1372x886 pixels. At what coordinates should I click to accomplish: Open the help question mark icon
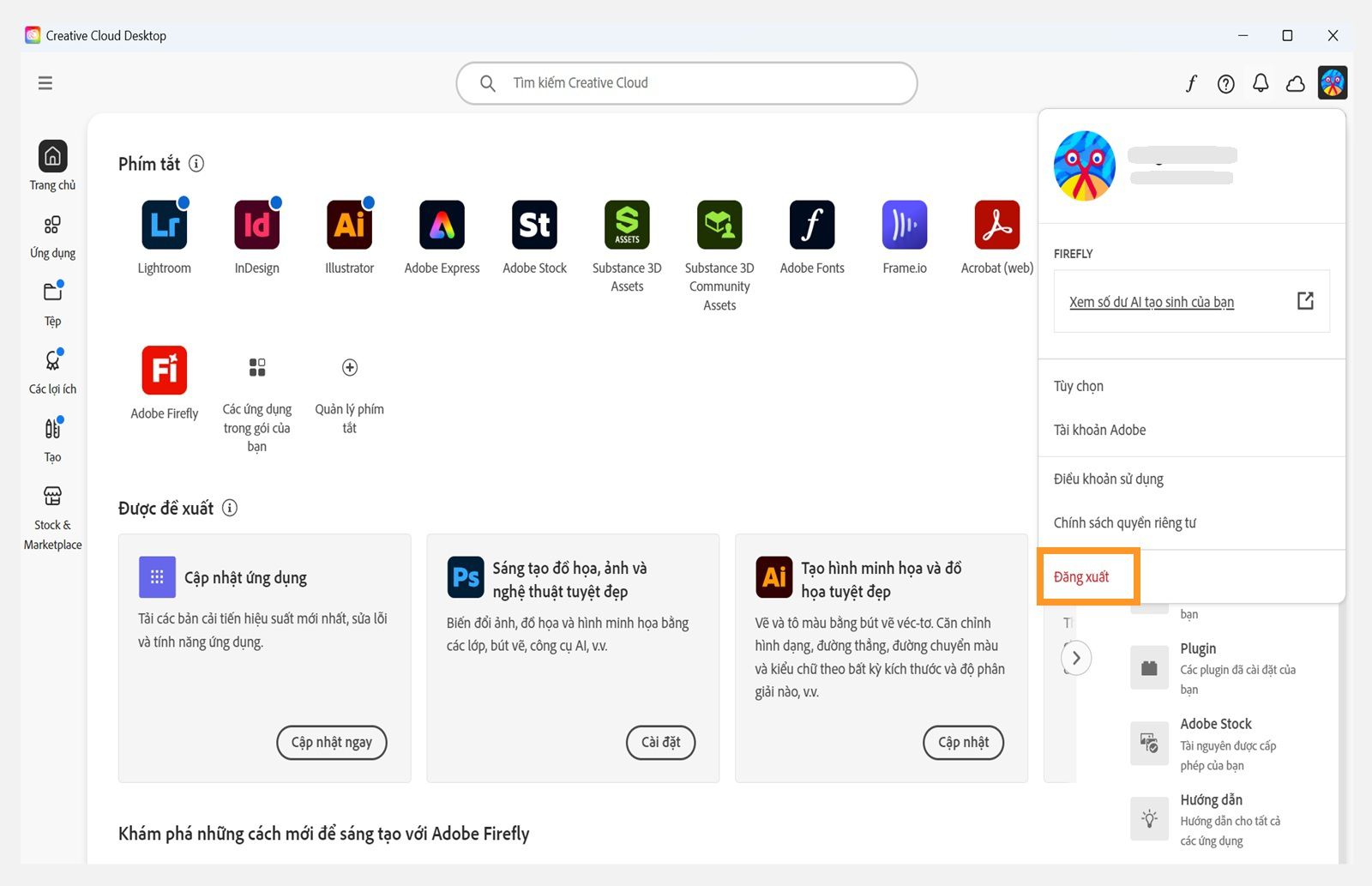click(1226, 83)
